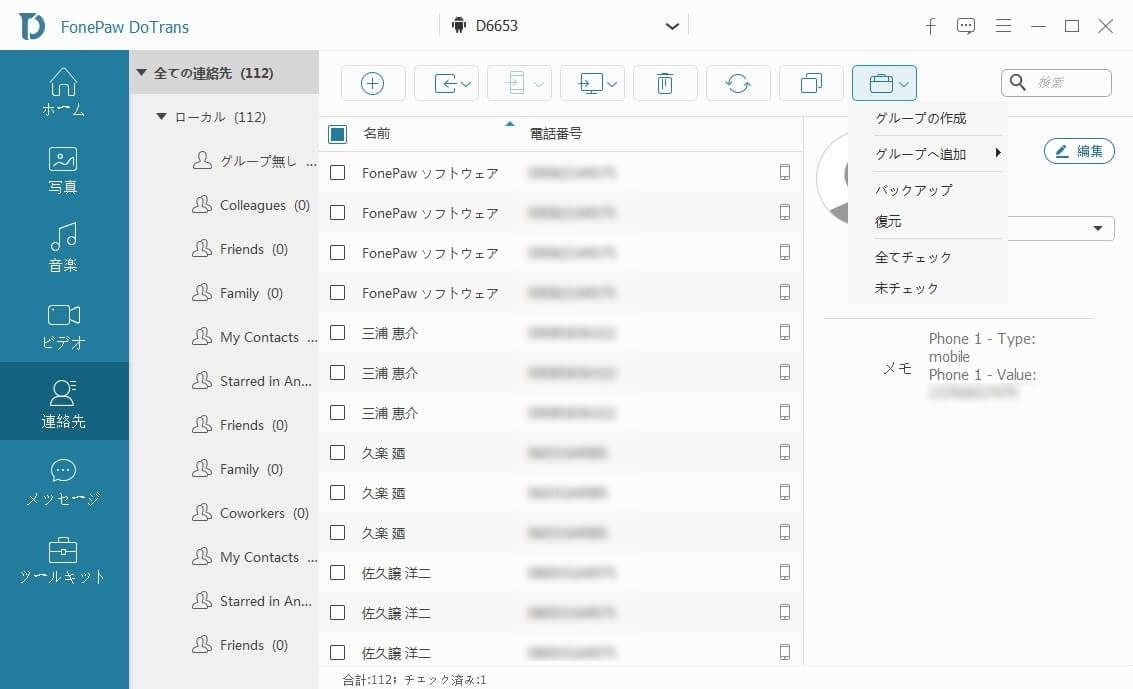This screenshot has height=689, width=1133.
Task: Check the first 佐久譲 洋二 contact
Action: (337, 573)
